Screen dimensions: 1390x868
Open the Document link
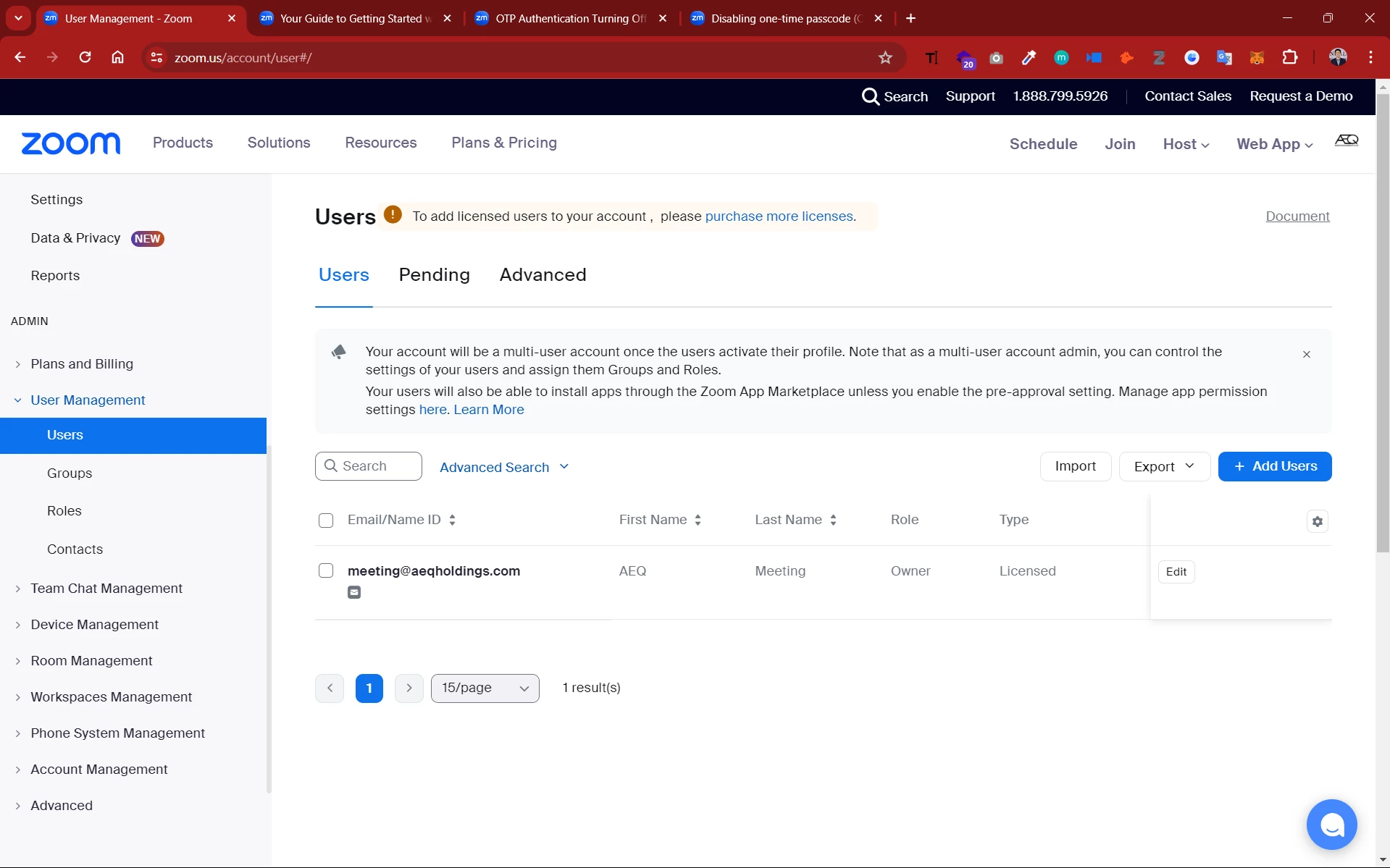pyautogui.click(x=1297, y=216)
